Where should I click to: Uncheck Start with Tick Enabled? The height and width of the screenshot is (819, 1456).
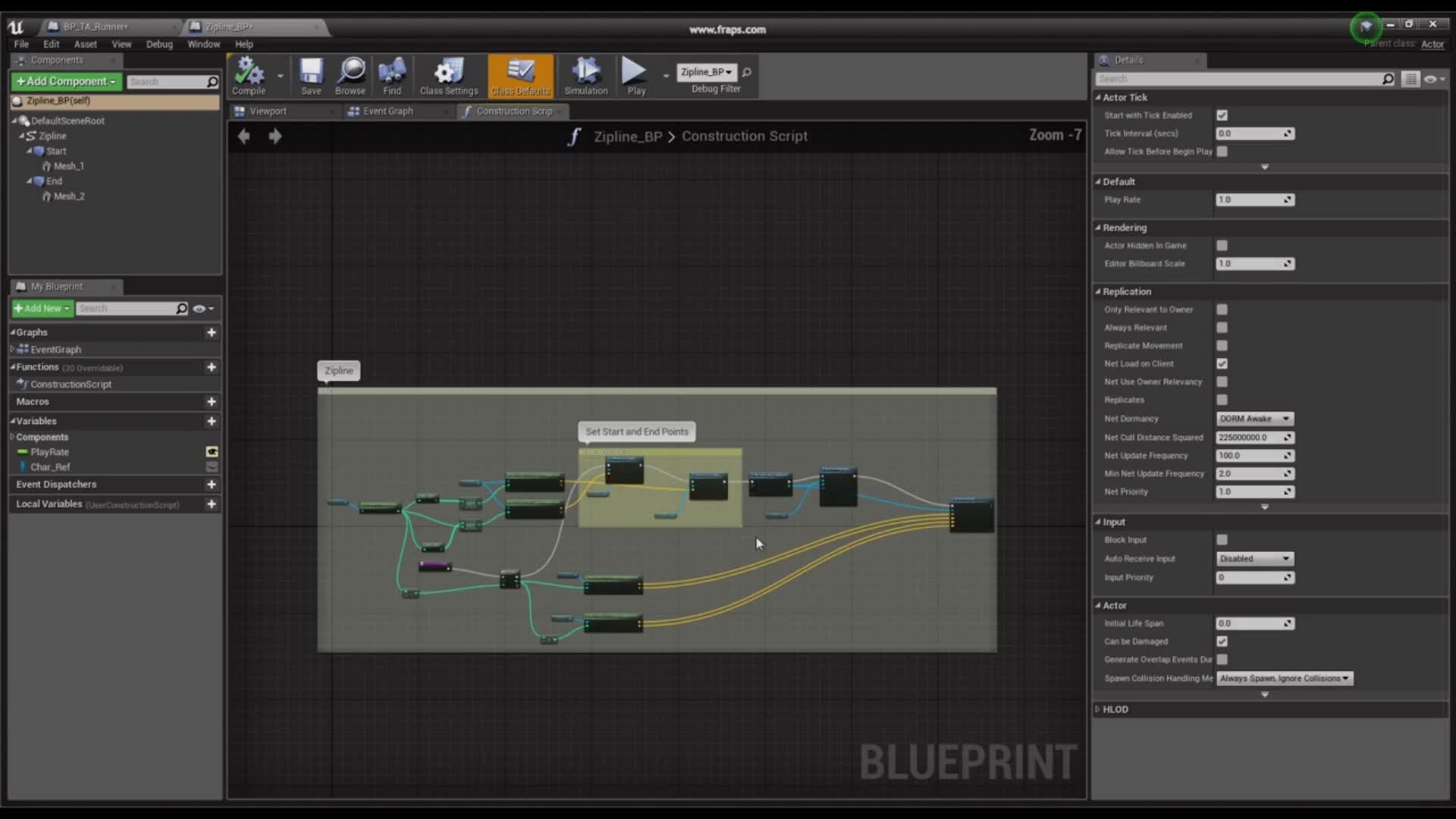1222,115
